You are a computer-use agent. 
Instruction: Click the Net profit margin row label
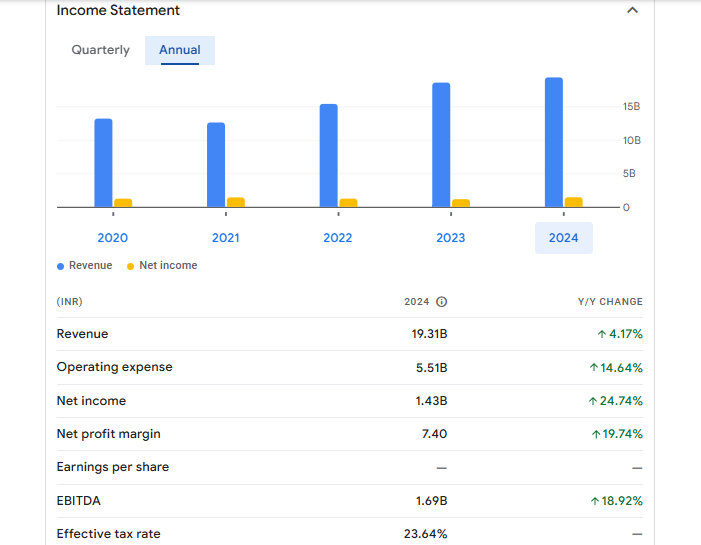pyautogui.click(x=109, y=434)
